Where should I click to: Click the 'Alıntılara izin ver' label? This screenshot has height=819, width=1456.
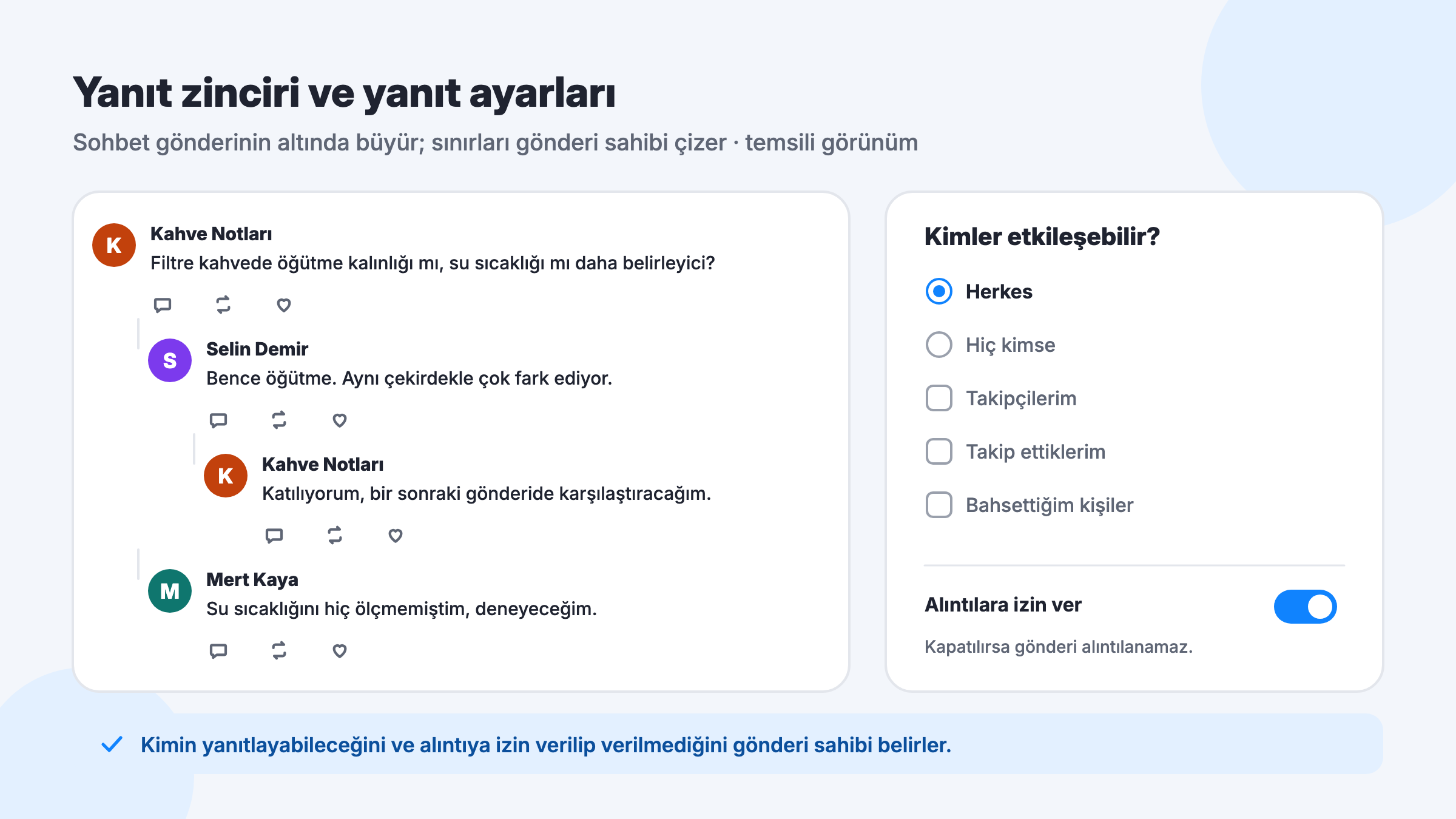coord(1003,605)
